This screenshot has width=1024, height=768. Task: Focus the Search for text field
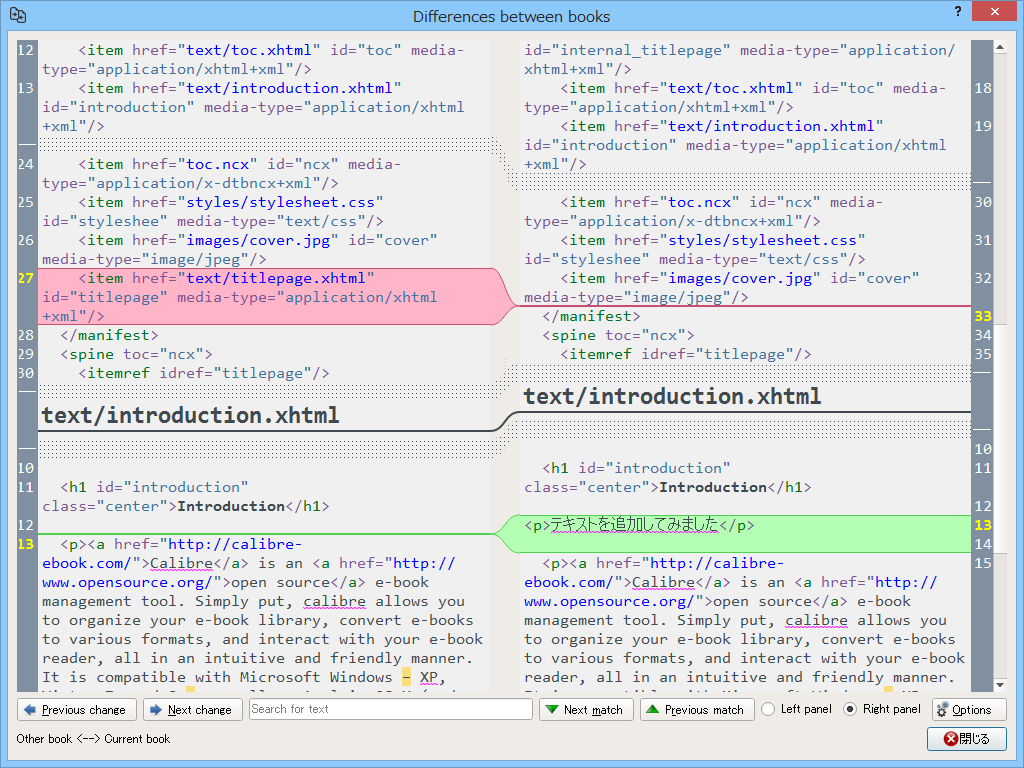391,709
